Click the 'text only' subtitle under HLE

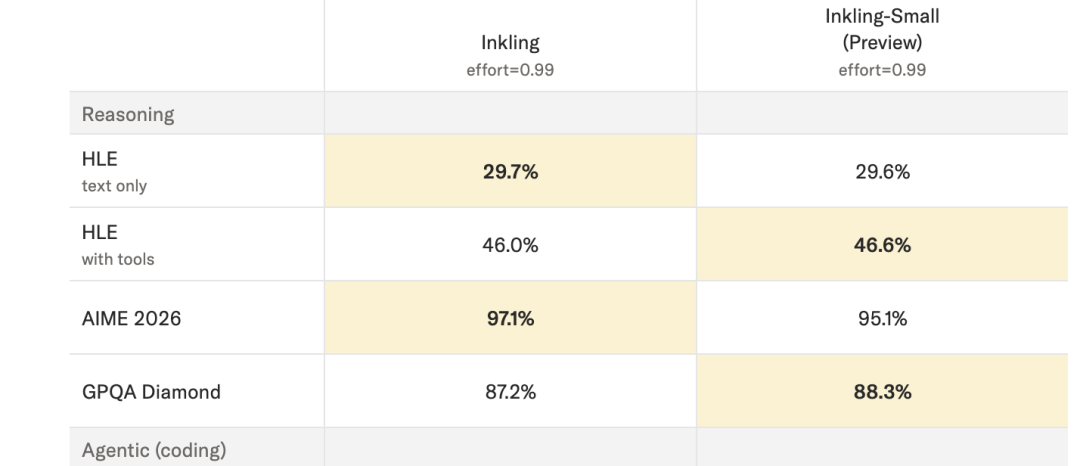tap(114, 186)
